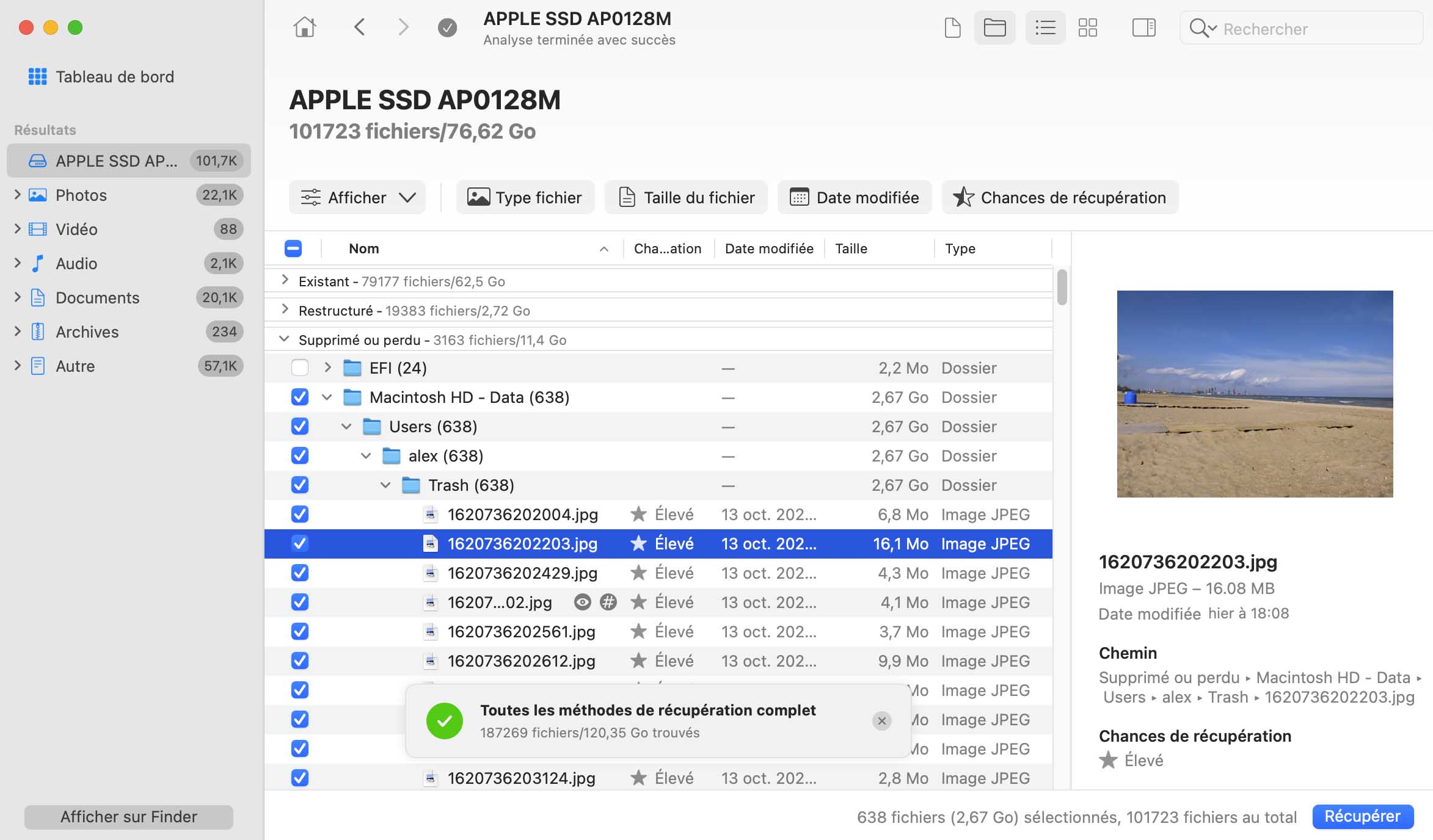
Task: Switch to grid thumbnail view
Action: [x=1087, y=27]
